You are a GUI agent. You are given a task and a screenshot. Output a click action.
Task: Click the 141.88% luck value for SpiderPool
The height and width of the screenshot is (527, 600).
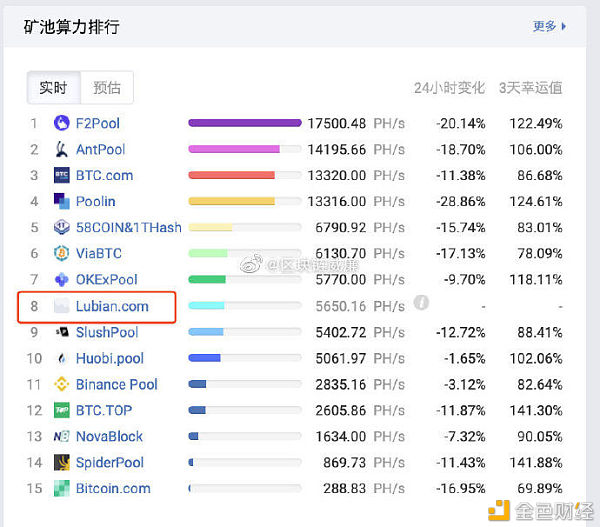[536, 462]
